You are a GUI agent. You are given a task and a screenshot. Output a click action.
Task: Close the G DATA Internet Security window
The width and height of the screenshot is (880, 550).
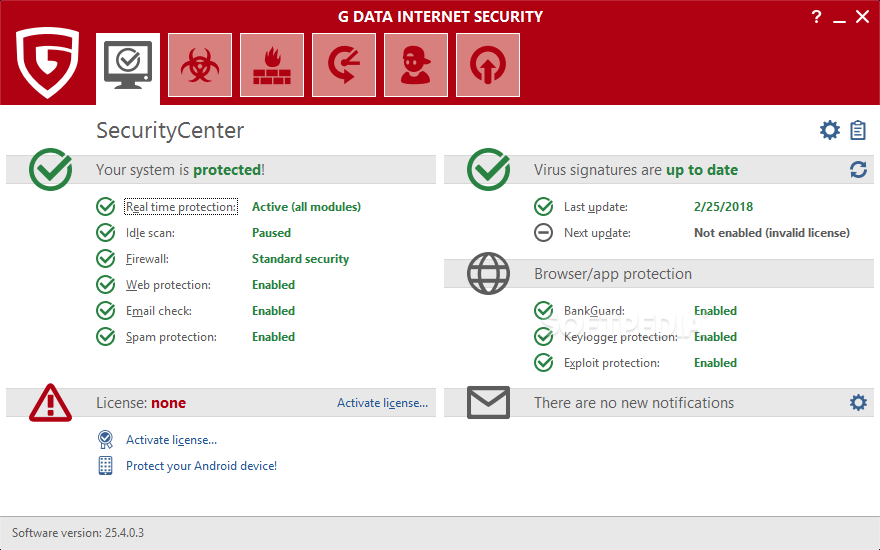tap(863, 17)
